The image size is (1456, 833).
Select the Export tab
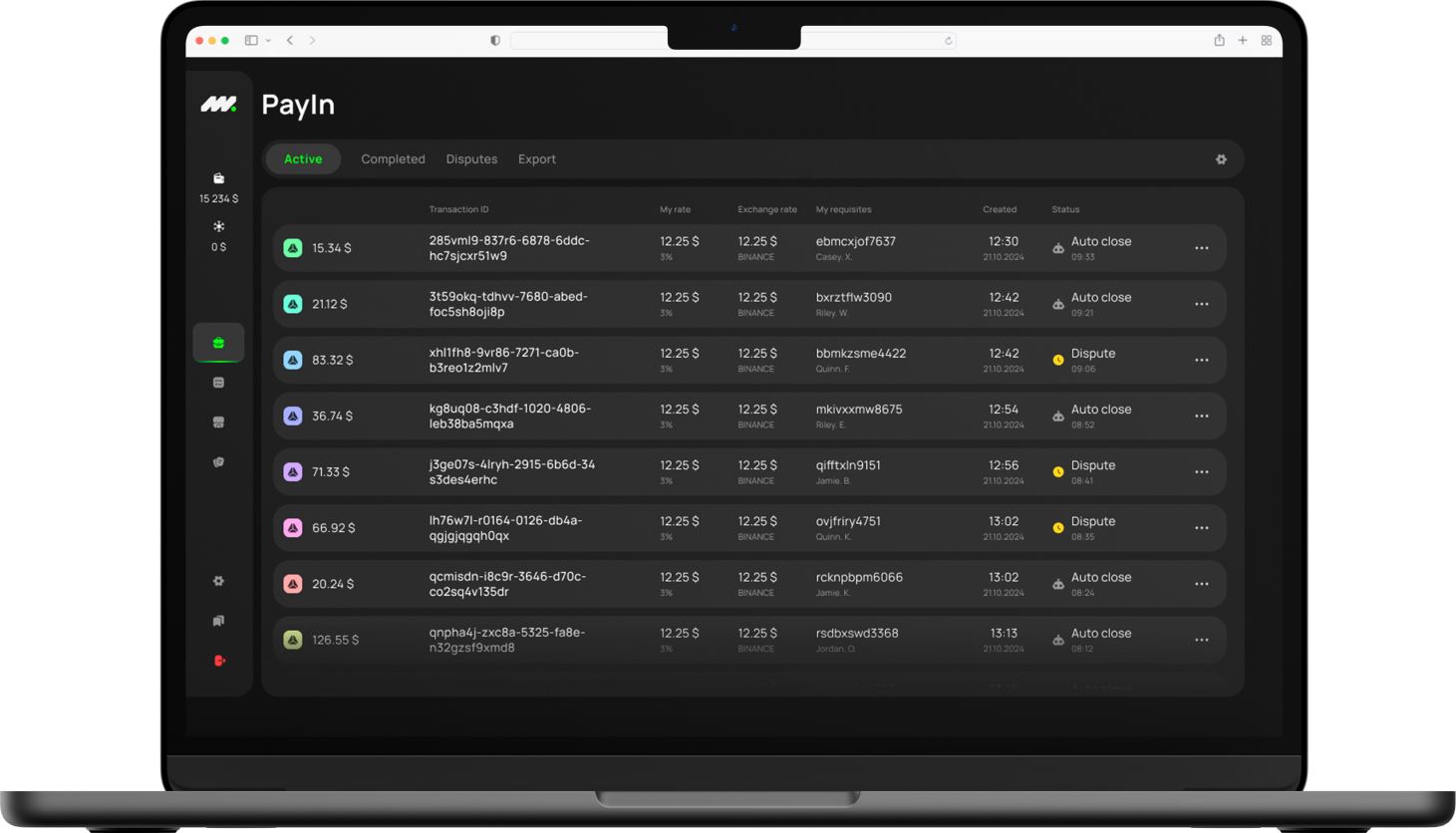click(536, 159)
